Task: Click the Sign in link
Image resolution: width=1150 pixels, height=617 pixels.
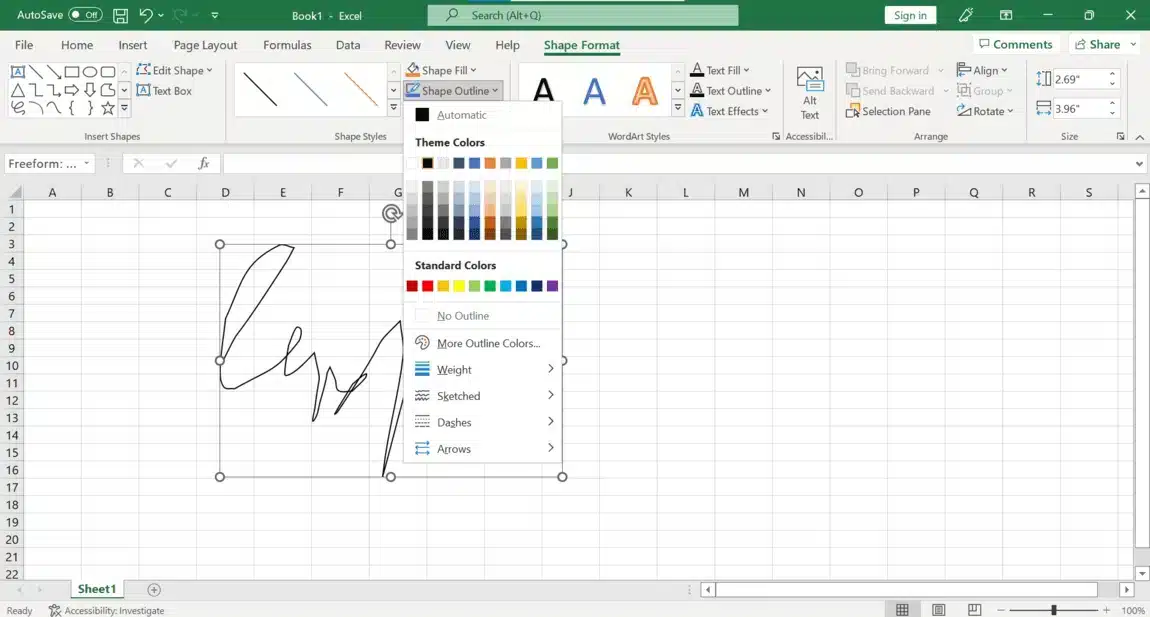Action: 909,15
